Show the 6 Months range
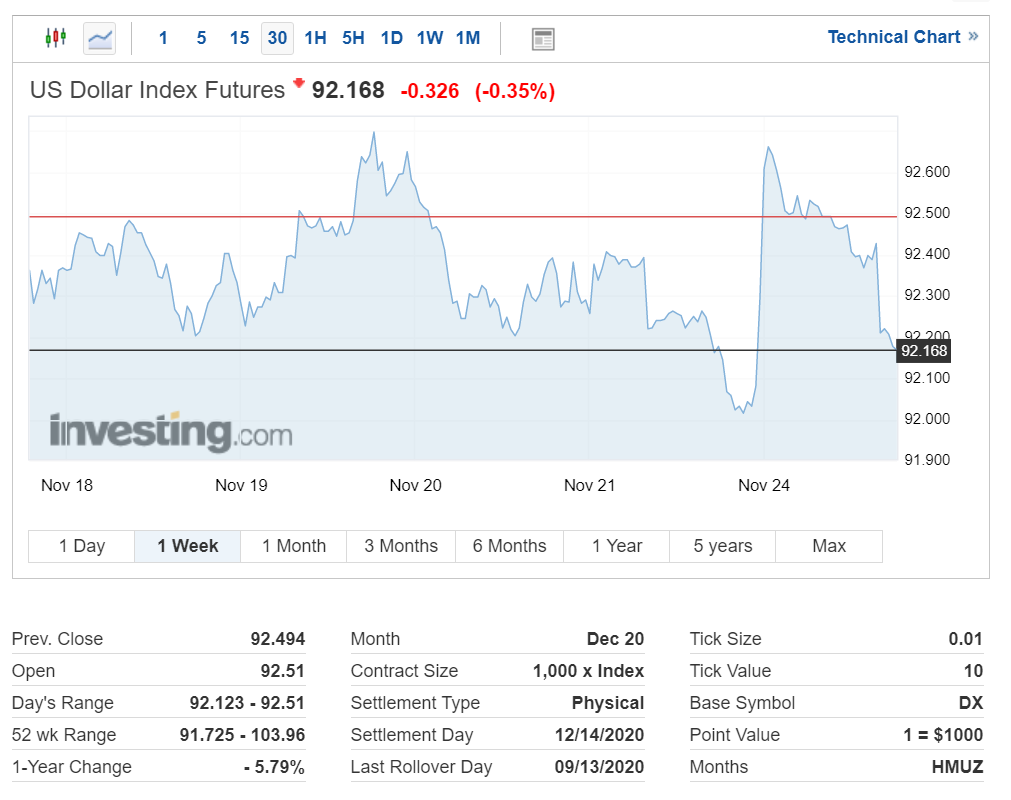 coord(509,546)
